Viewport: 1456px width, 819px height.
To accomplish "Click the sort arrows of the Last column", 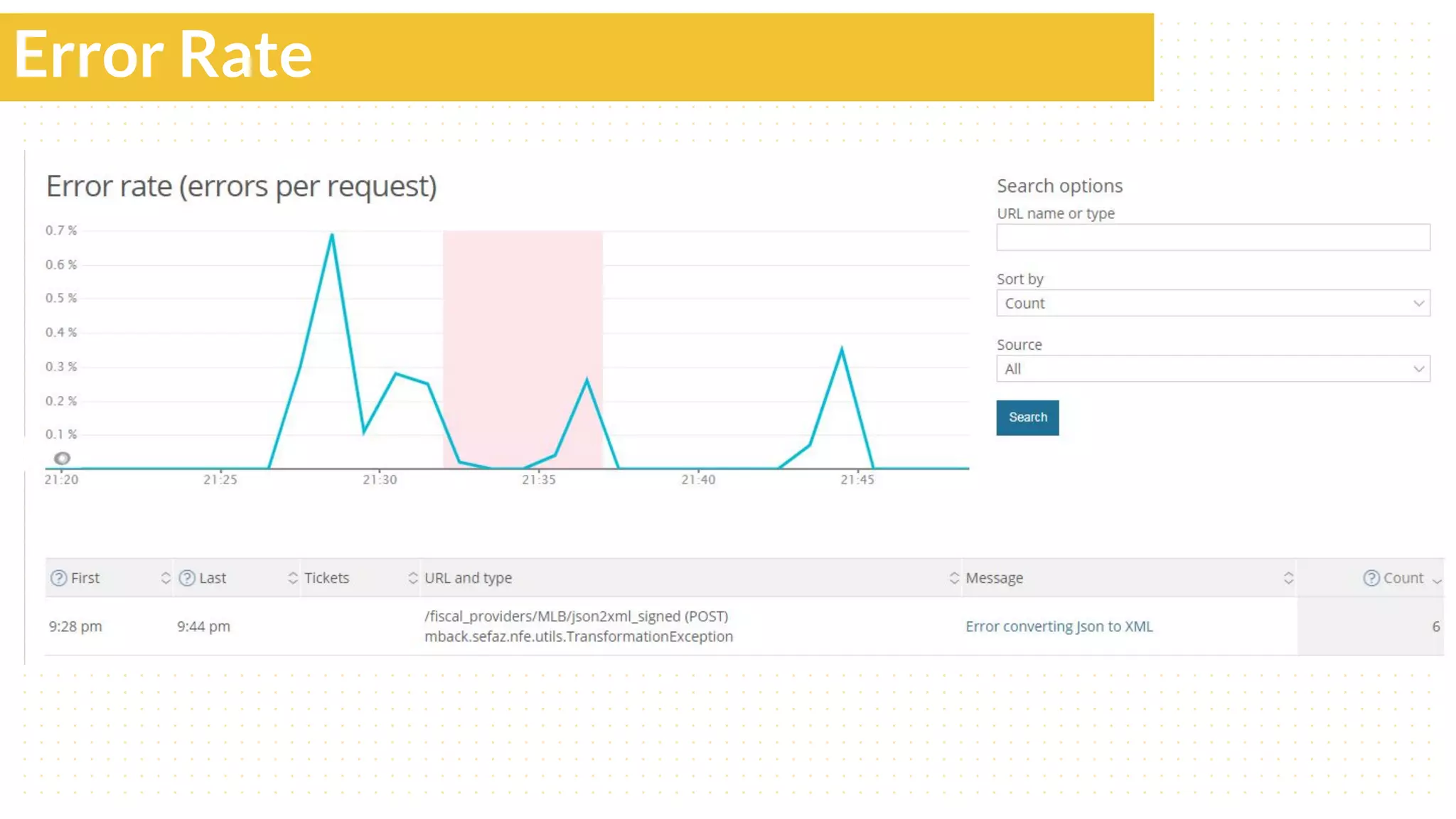I will click(x=293, y=578).
